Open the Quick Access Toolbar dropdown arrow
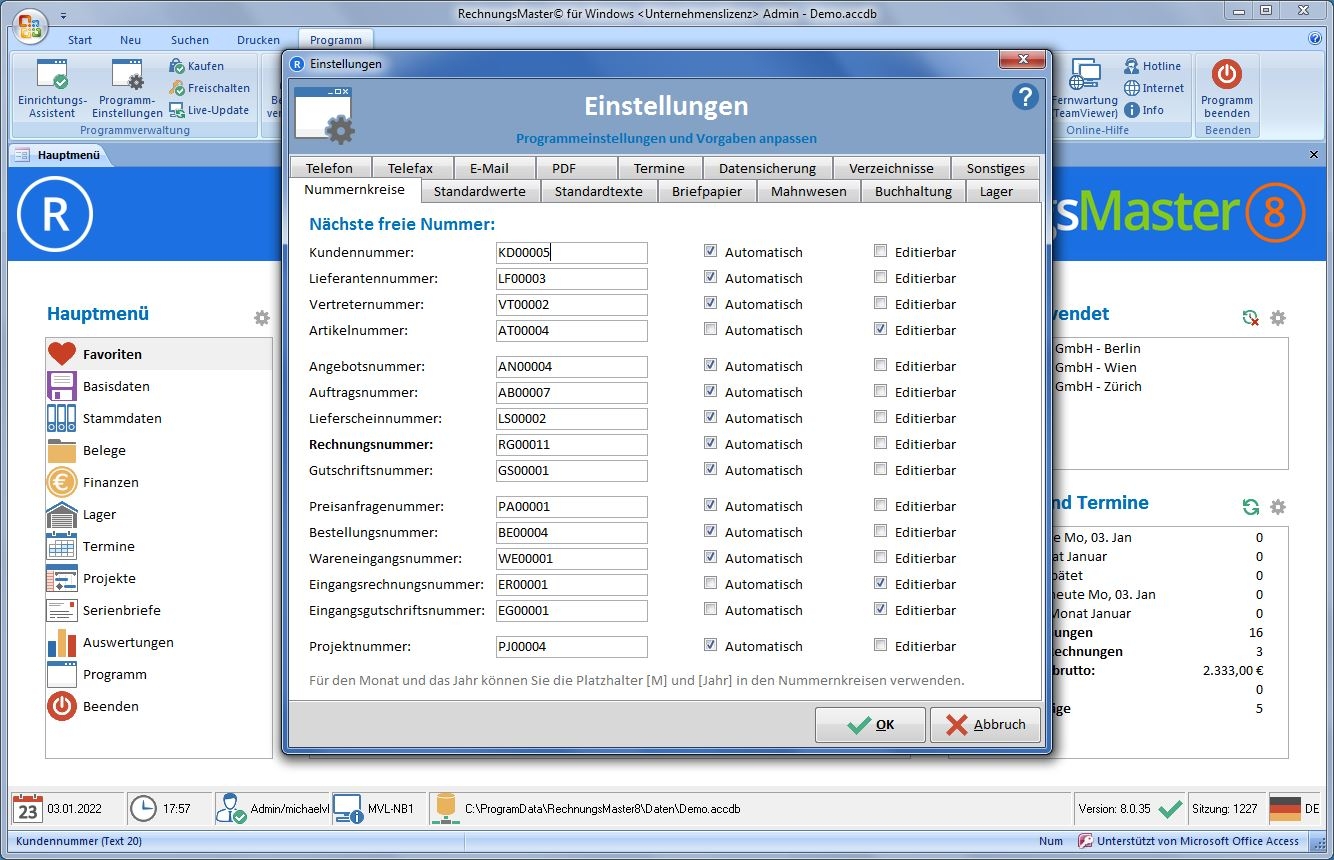Screen dimensions: 1334x860 tap(63, 16)
